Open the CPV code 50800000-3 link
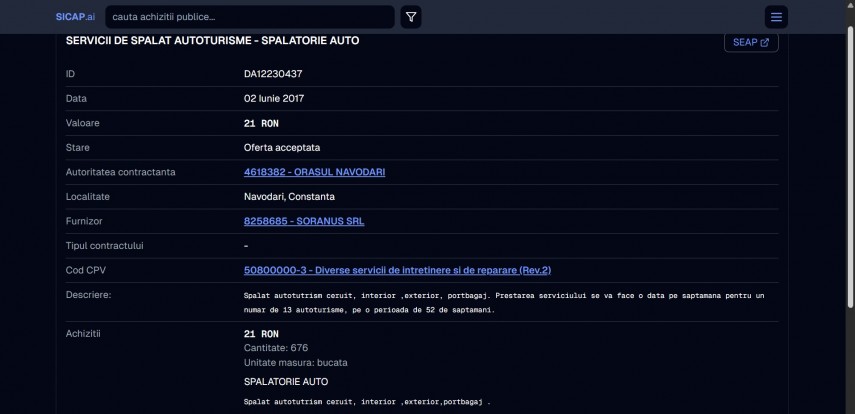Viewport: 855px width, 414px height. (x=397, y=270)
